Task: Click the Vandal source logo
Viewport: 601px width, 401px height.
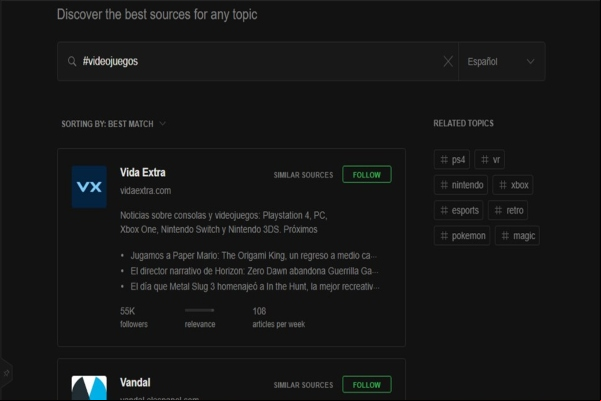Action: click(x=89, y=388)
